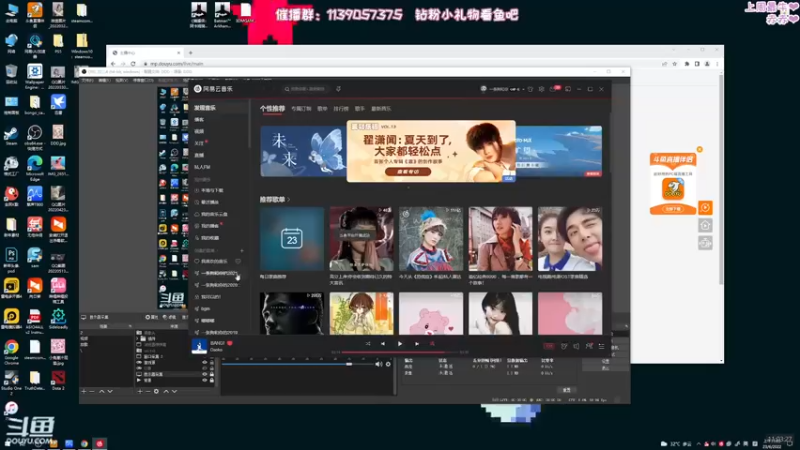Open a new tab in the Chrome window
This screenshot has height=450, width=800.
tap(191, 53)
